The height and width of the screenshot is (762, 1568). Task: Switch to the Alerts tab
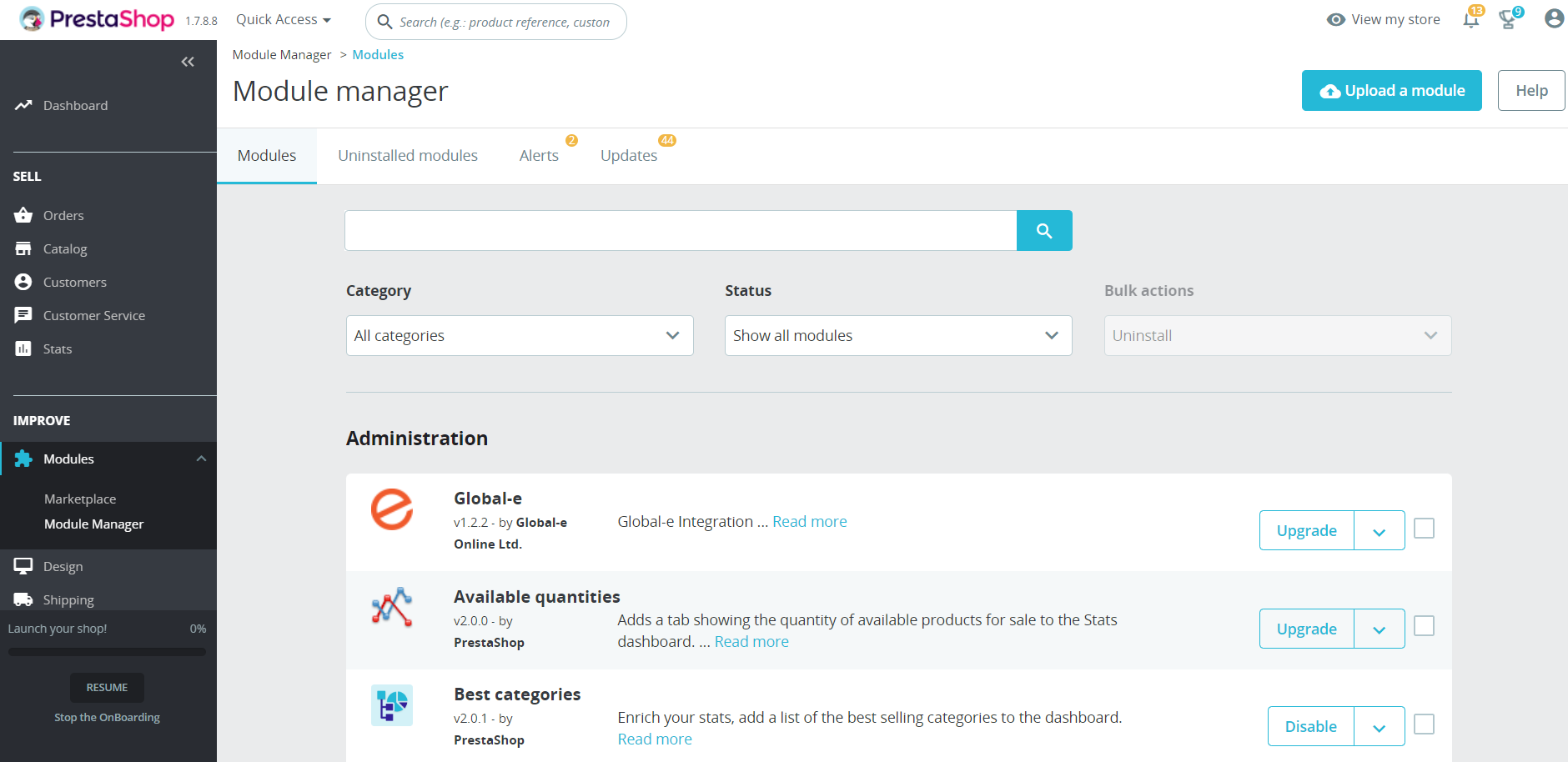point(539,156)
